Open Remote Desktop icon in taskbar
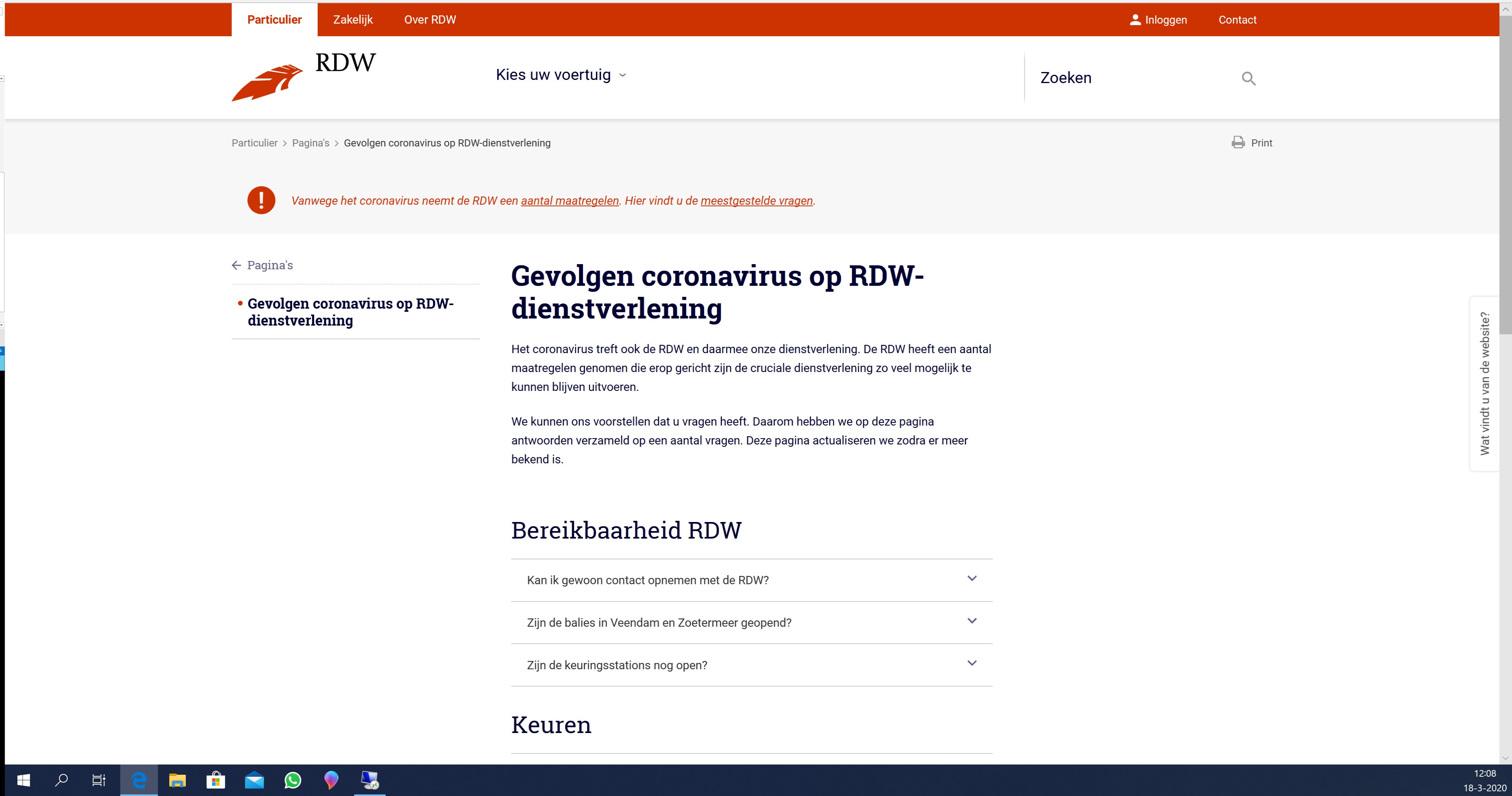The image size is (1512, 796). click(370, 780)
